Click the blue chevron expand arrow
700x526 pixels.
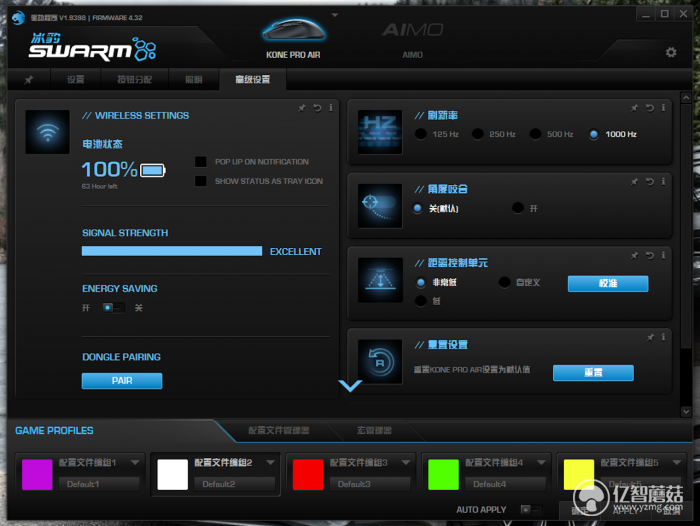tap(350, 386)
